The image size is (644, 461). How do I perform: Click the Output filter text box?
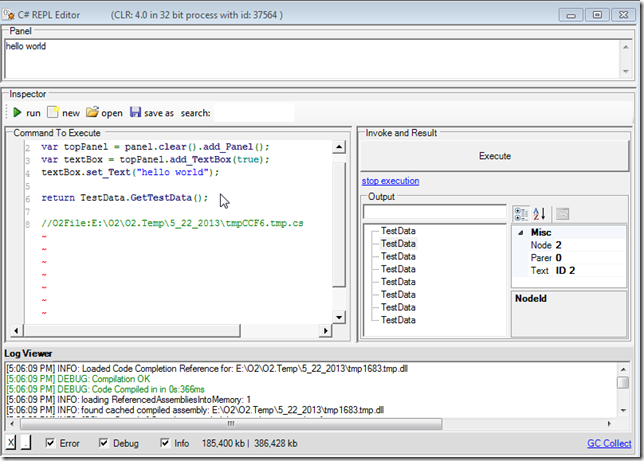tap(435, 212)
